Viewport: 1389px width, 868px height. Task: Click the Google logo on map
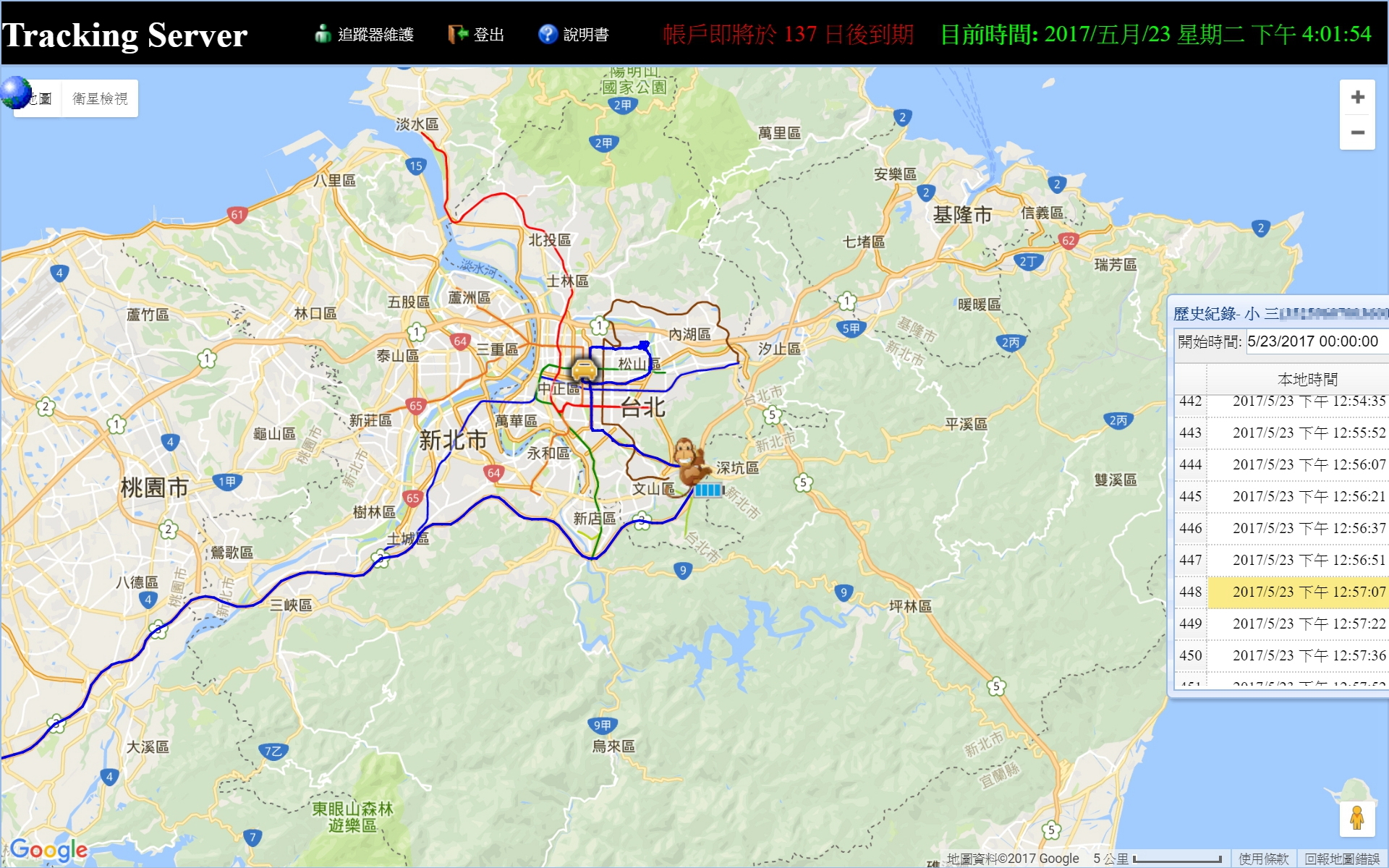[x=48, y=849]
